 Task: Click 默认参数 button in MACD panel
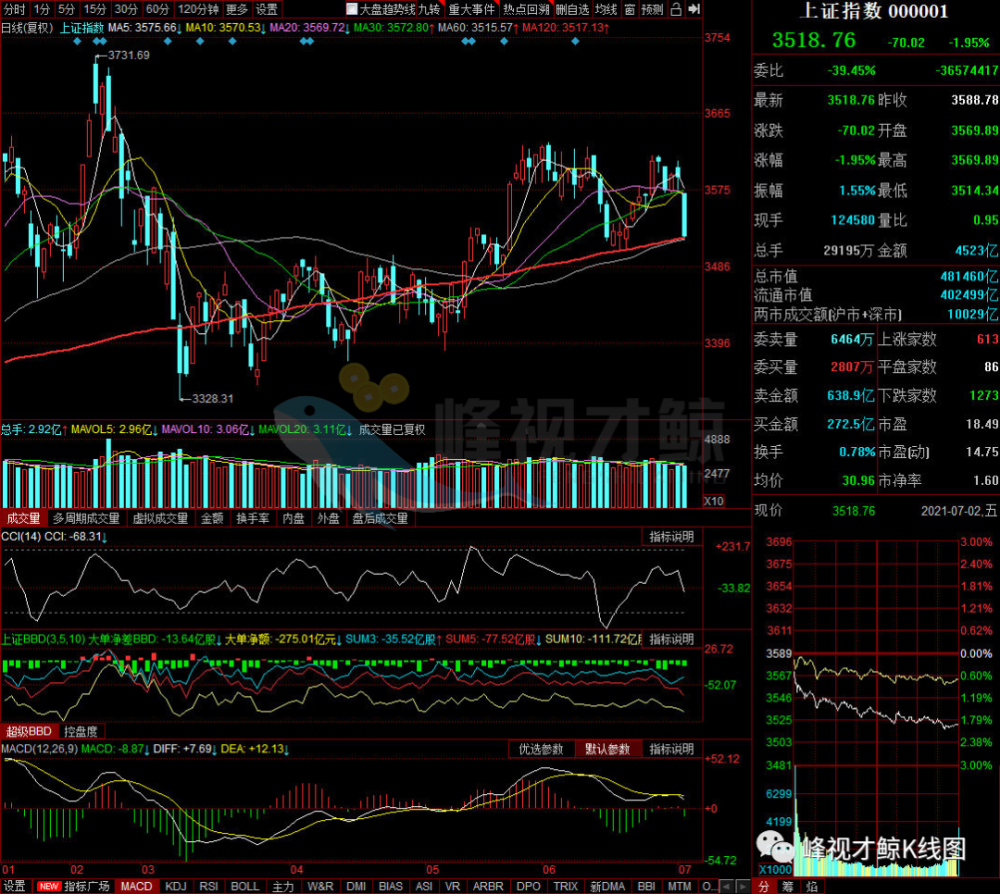coord(607,749)
